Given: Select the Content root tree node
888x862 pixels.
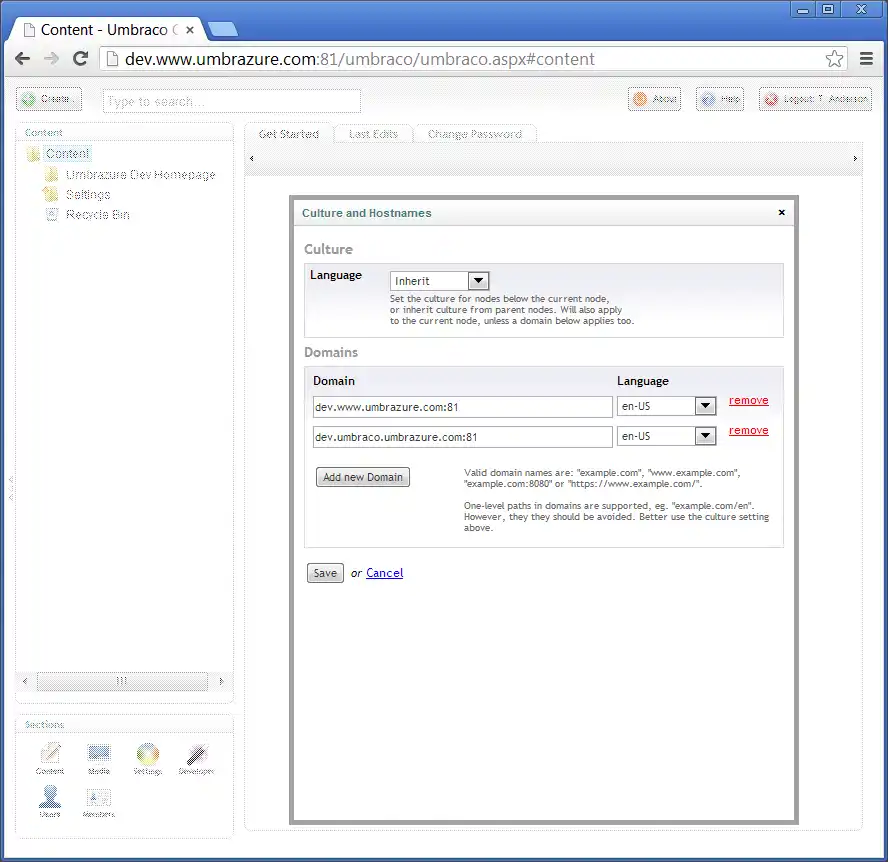Looking at the screenshot, I should [67, 153].
